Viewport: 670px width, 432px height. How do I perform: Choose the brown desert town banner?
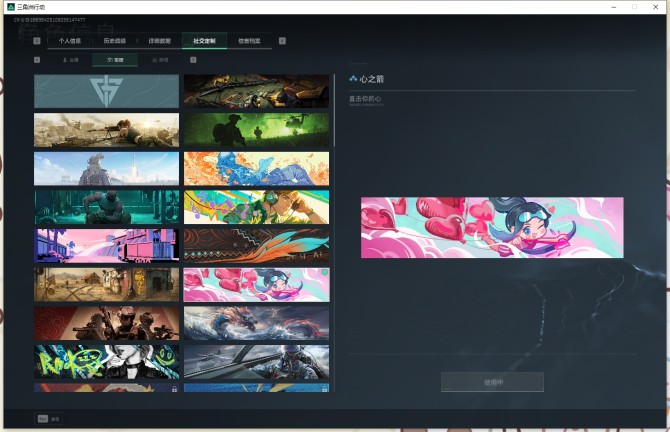pyautogui.click(x=106, y=285)
